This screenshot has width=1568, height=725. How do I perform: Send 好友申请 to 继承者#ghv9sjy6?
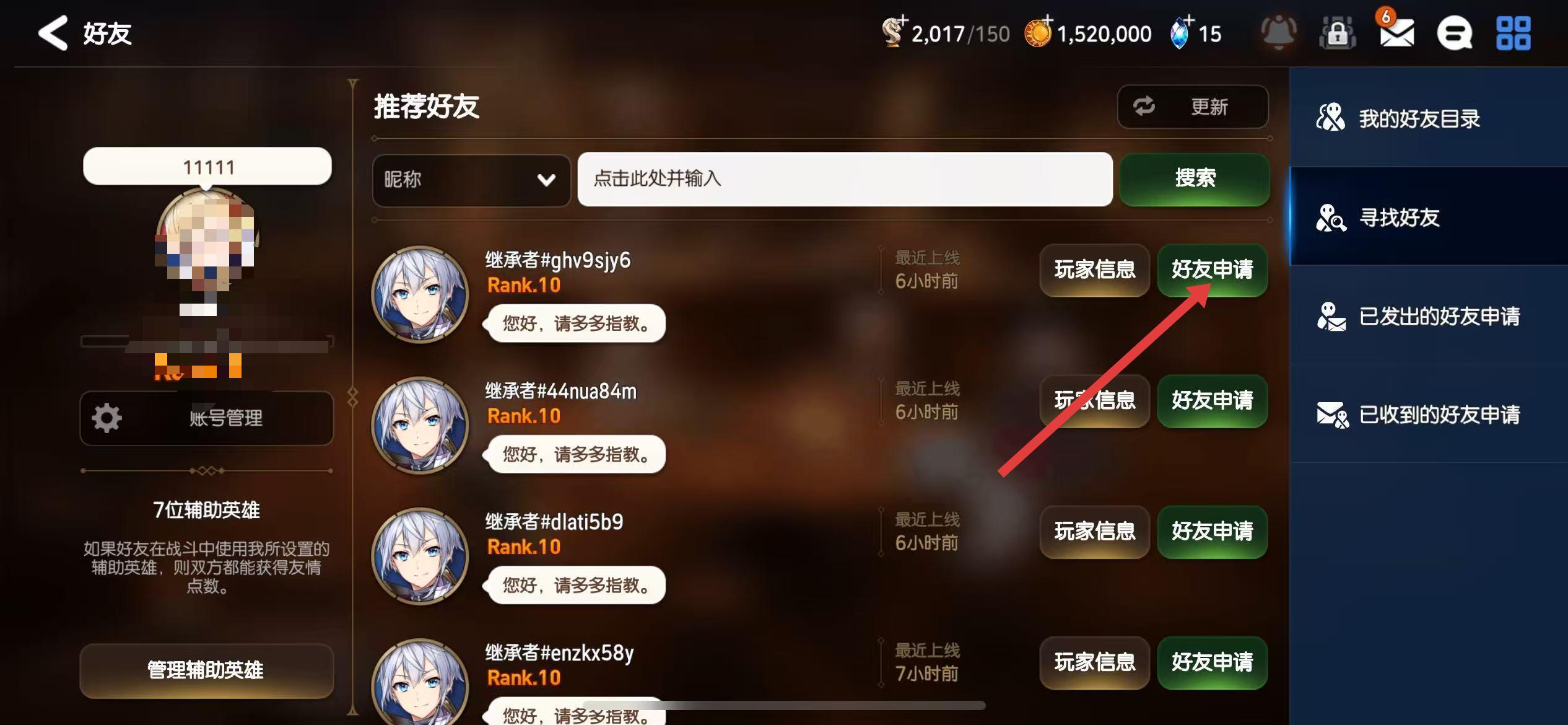pos(1213,270)
